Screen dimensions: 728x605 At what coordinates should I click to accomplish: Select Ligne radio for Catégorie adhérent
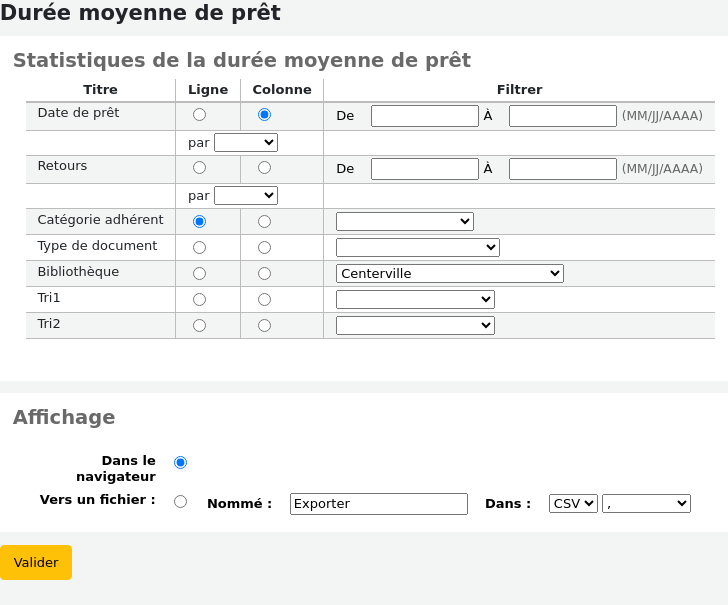(200, 221)
